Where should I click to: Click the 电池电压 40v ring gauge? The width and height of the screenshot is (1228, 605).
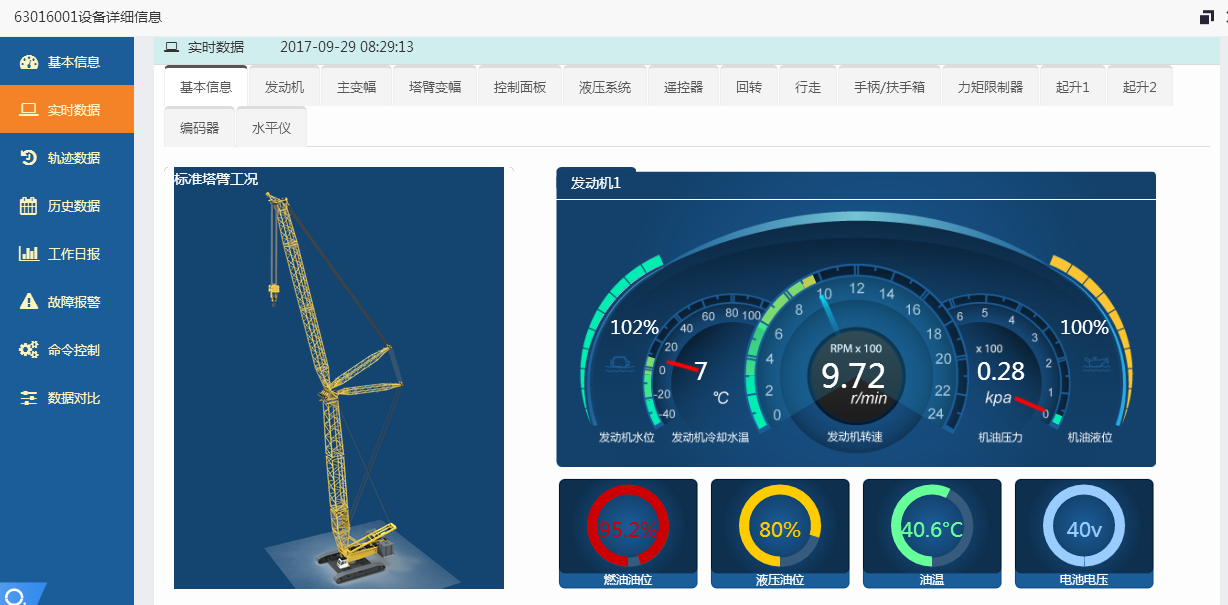click(x=1083, y=527)
